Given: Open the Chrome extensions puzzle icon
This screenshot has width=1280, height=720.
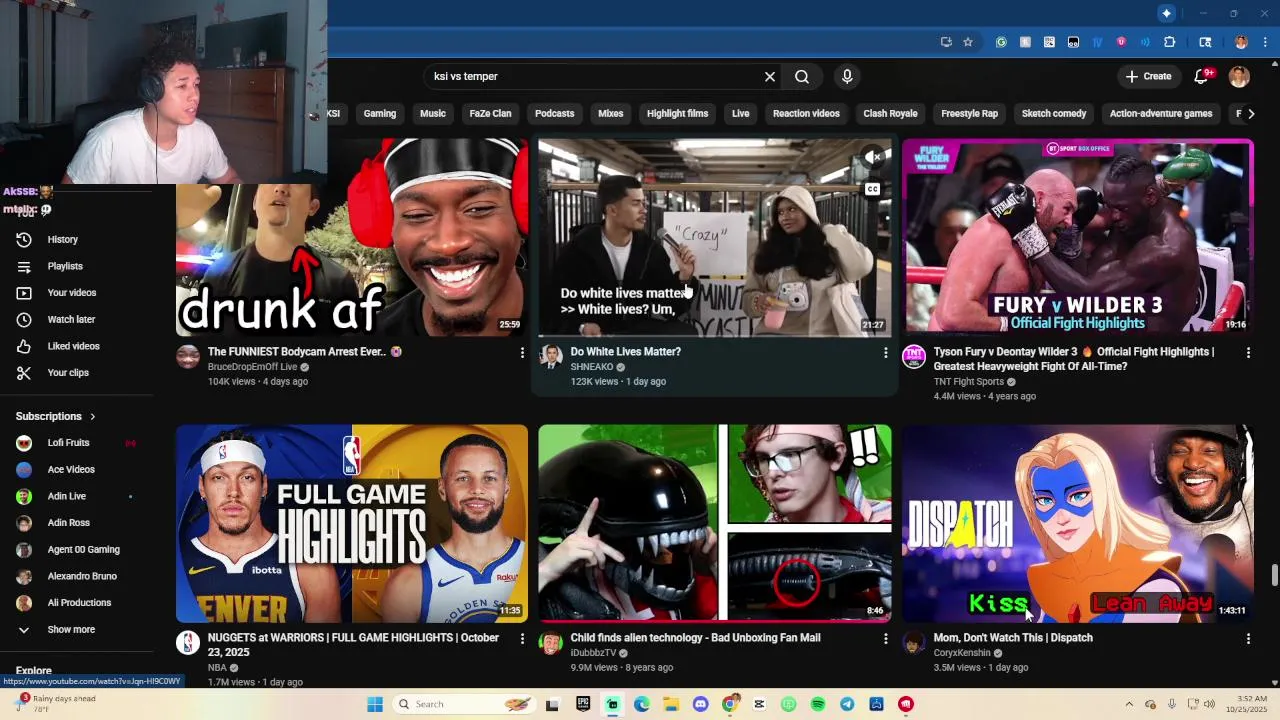Looking at the screenshot, I should pos(1169,42).
